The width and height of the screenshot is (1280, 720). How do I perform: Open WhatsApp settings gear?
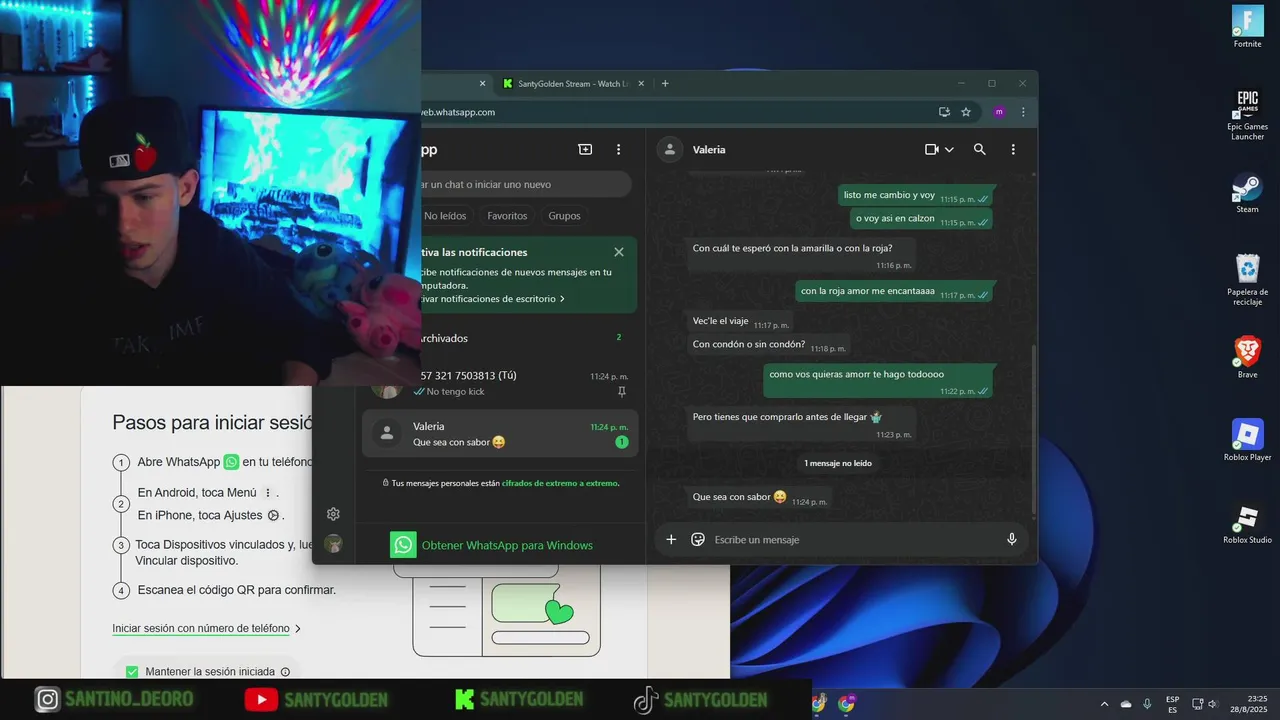(334, 514)
